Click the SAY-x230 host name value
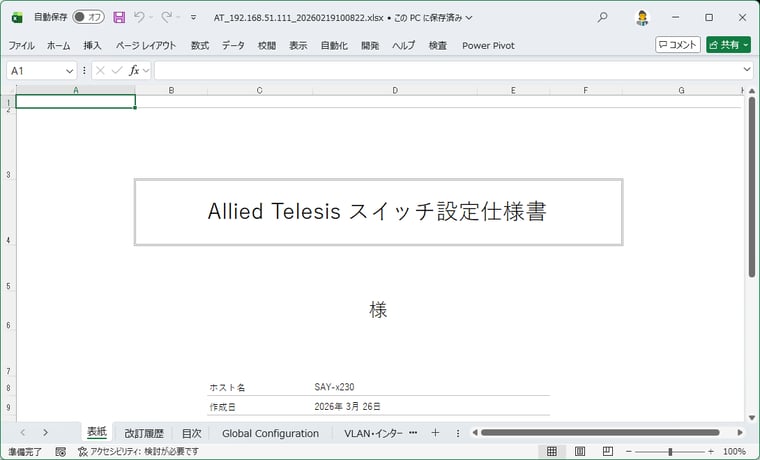 click(334, 387)
